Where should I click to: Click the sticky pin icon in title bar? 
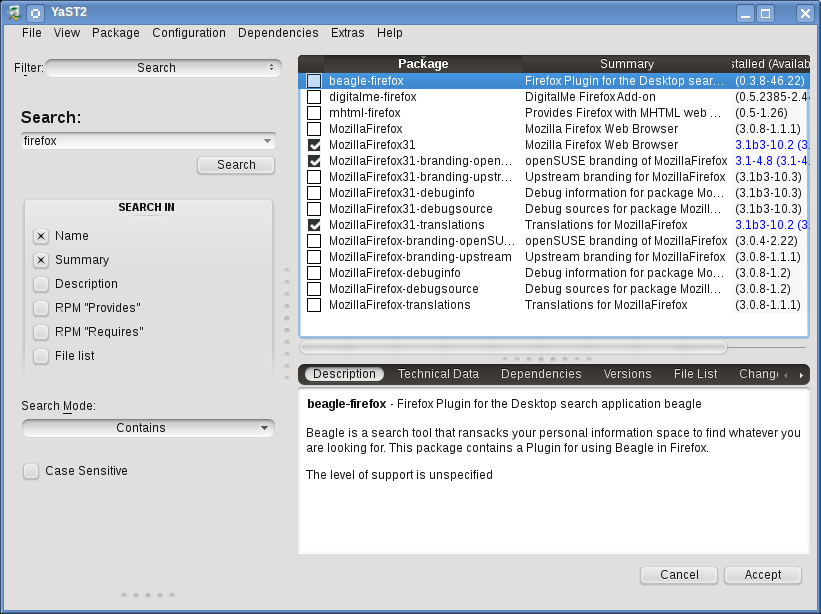click(x=35, y=13)
